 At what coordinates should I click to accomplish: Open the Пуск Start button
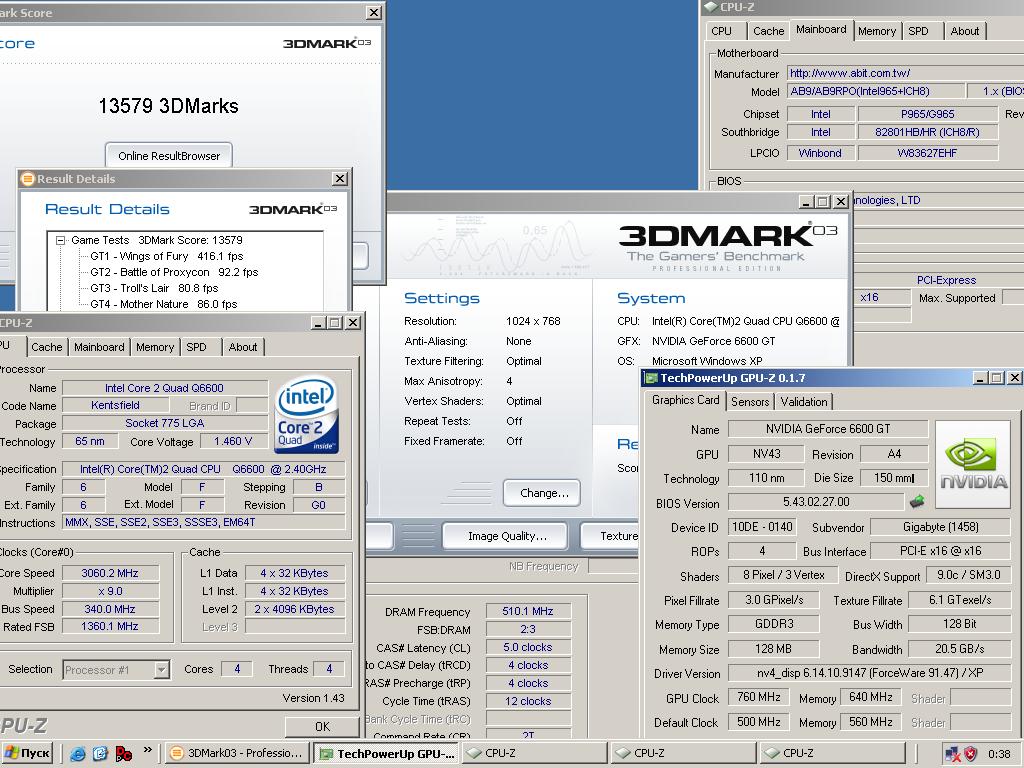[27, 754]
